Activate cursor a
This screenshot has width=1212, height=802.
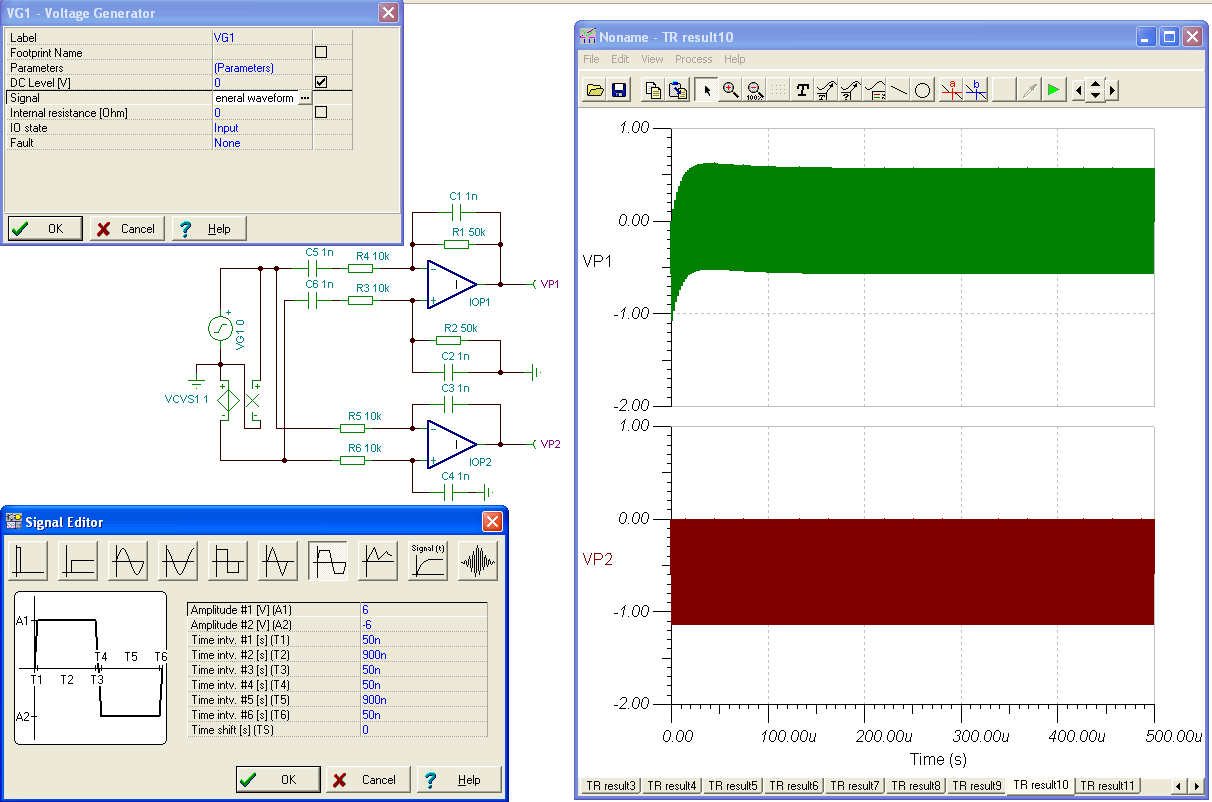[952, 90]
